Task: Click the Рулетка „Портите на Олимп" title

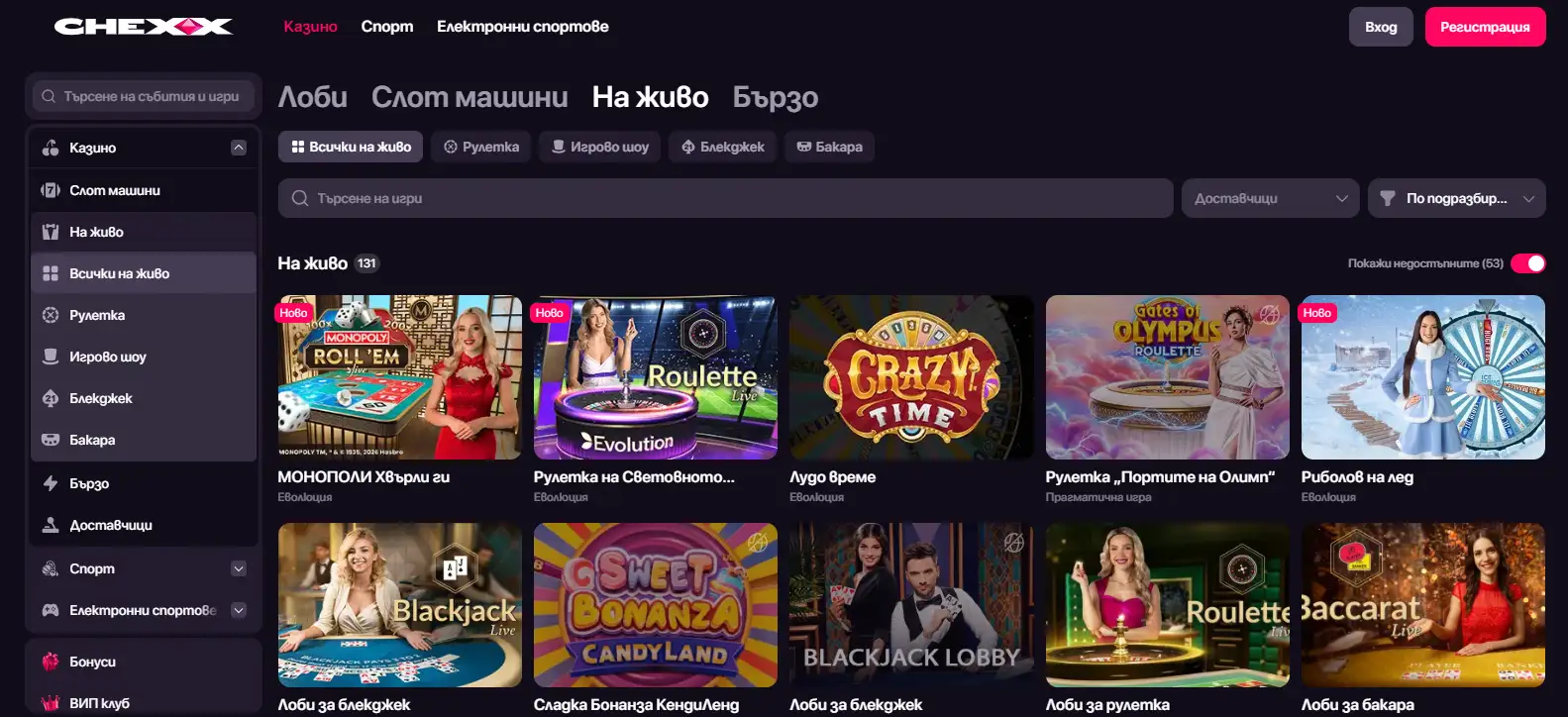Action: tap(1160, 476)
